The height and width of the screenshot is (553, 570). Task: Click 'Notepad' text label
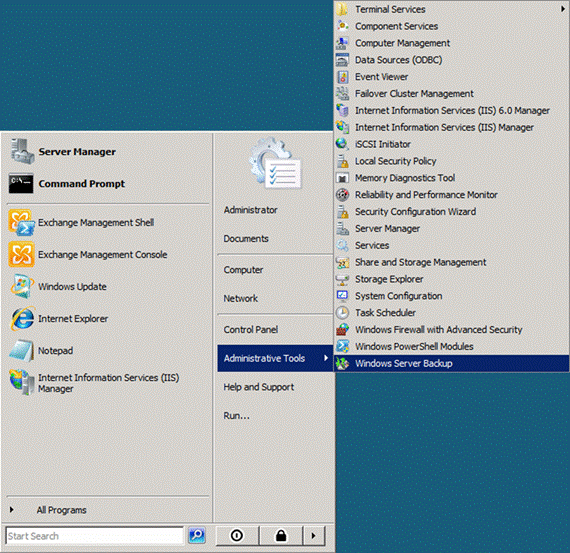pos(56,350)
